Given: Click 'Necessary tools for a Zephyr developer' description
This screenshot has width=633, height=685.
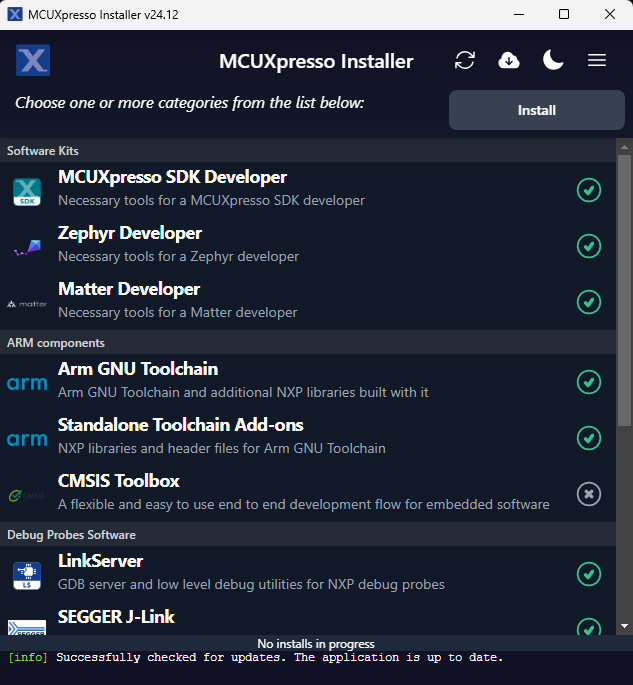Looking at the screenshot, I should [178, 256].
